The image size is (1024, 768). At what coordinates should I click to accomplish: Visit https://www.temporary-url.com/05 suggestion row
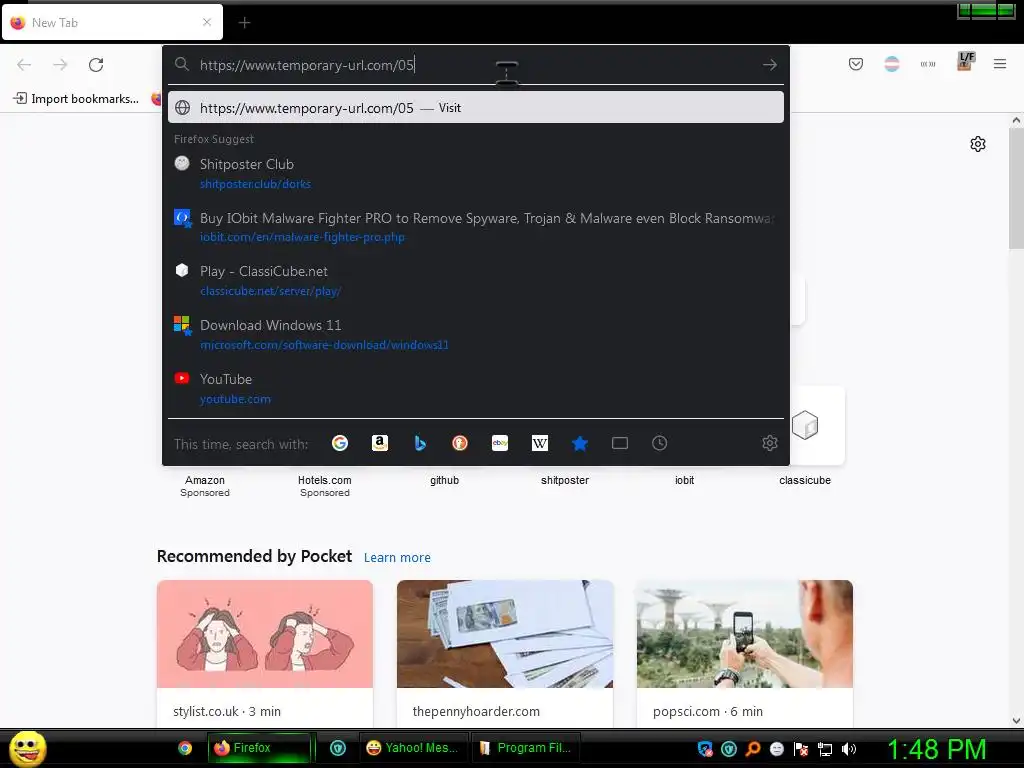pos(475,108)
